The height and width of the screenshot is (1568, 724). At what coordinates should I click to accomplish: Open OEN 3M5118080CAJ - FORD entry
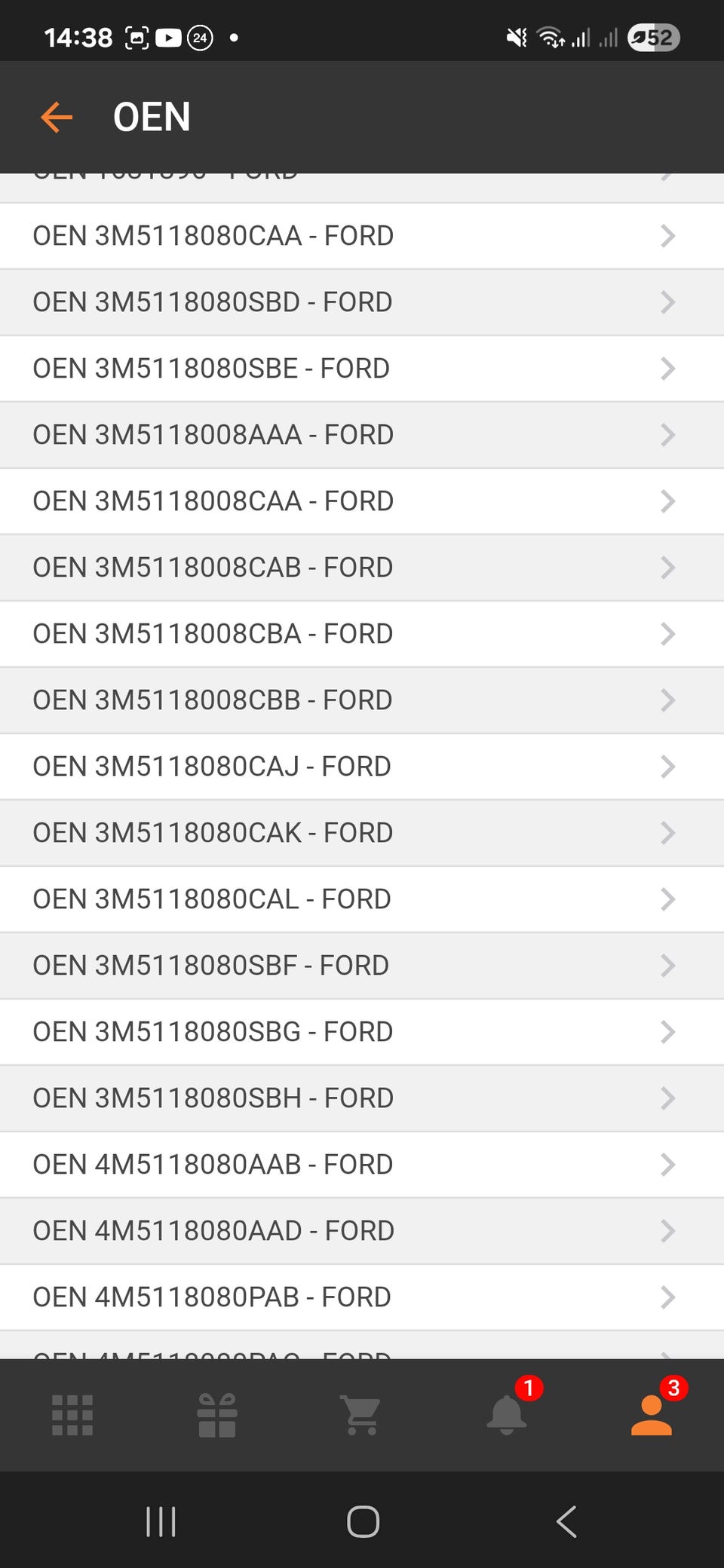coord(362,767)
